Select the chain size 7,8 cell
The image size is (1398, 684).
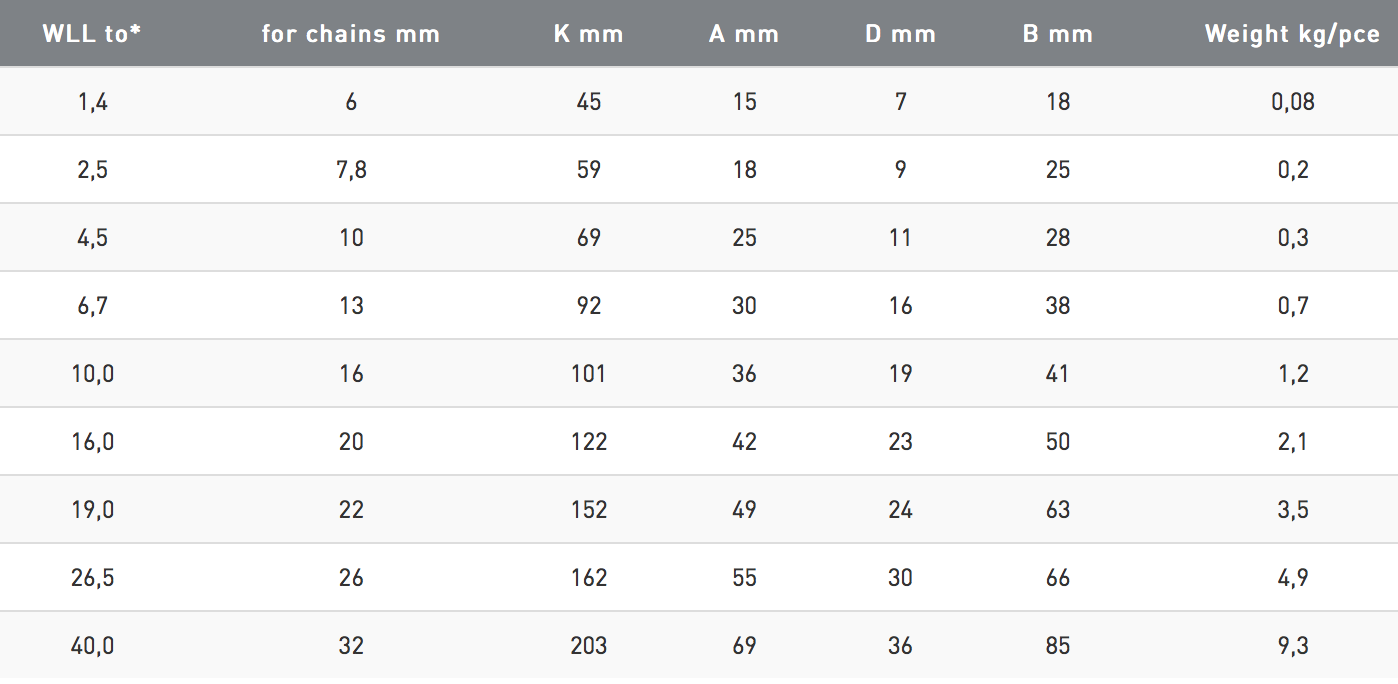click(x=351, y=170)
